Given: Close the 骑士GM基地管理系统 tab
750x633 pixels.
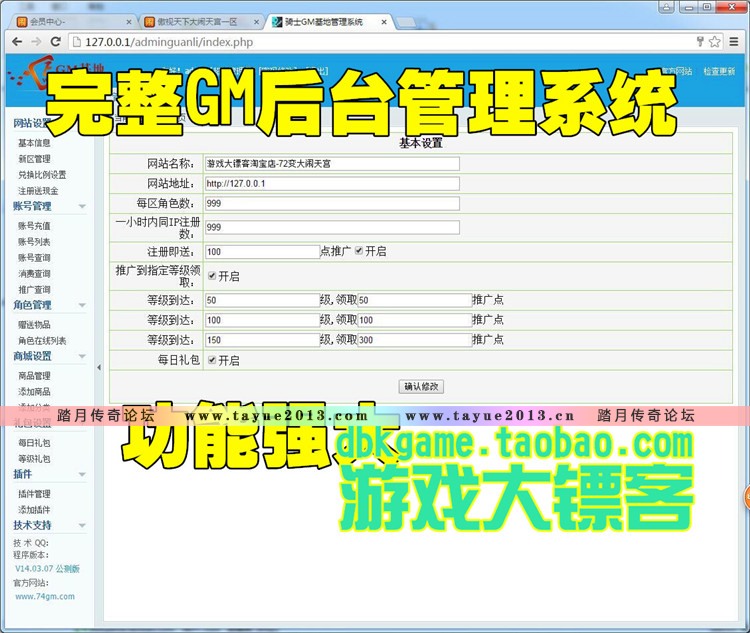Looking at the screenshot, I should pyautogui.click(x=384, y=22).
